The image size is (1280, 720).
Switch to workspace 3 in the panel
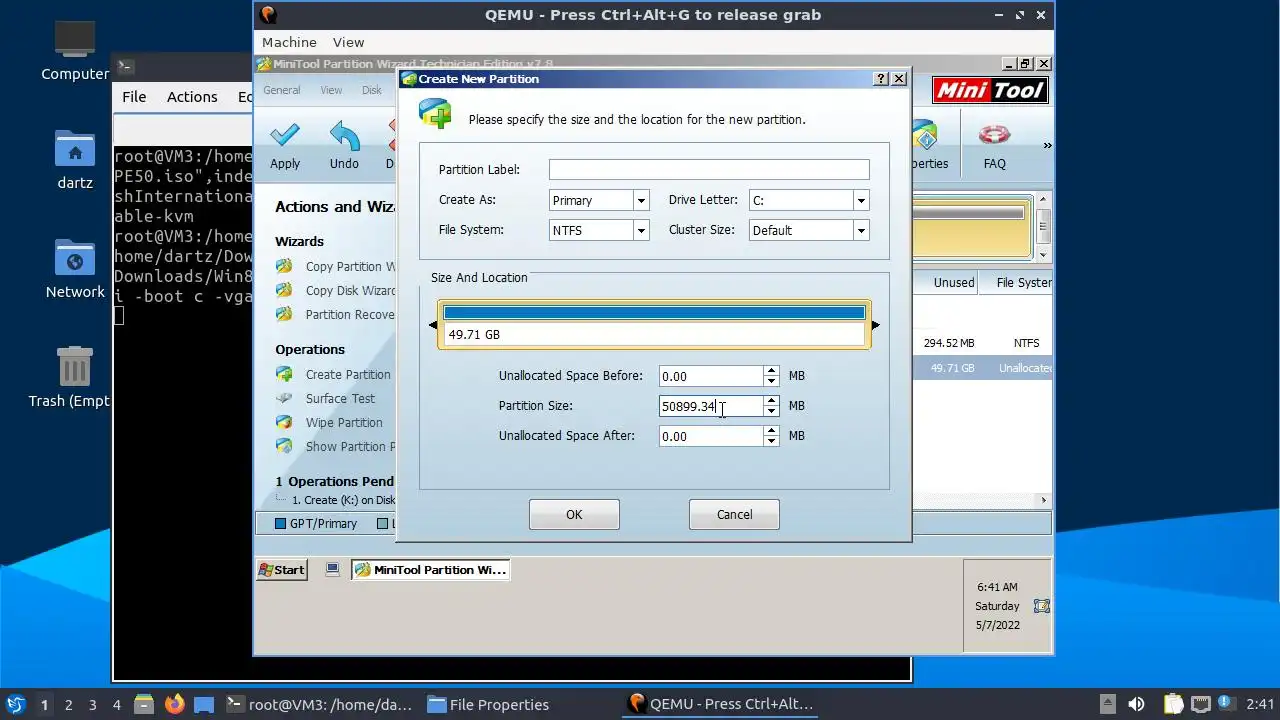[92, 704]
